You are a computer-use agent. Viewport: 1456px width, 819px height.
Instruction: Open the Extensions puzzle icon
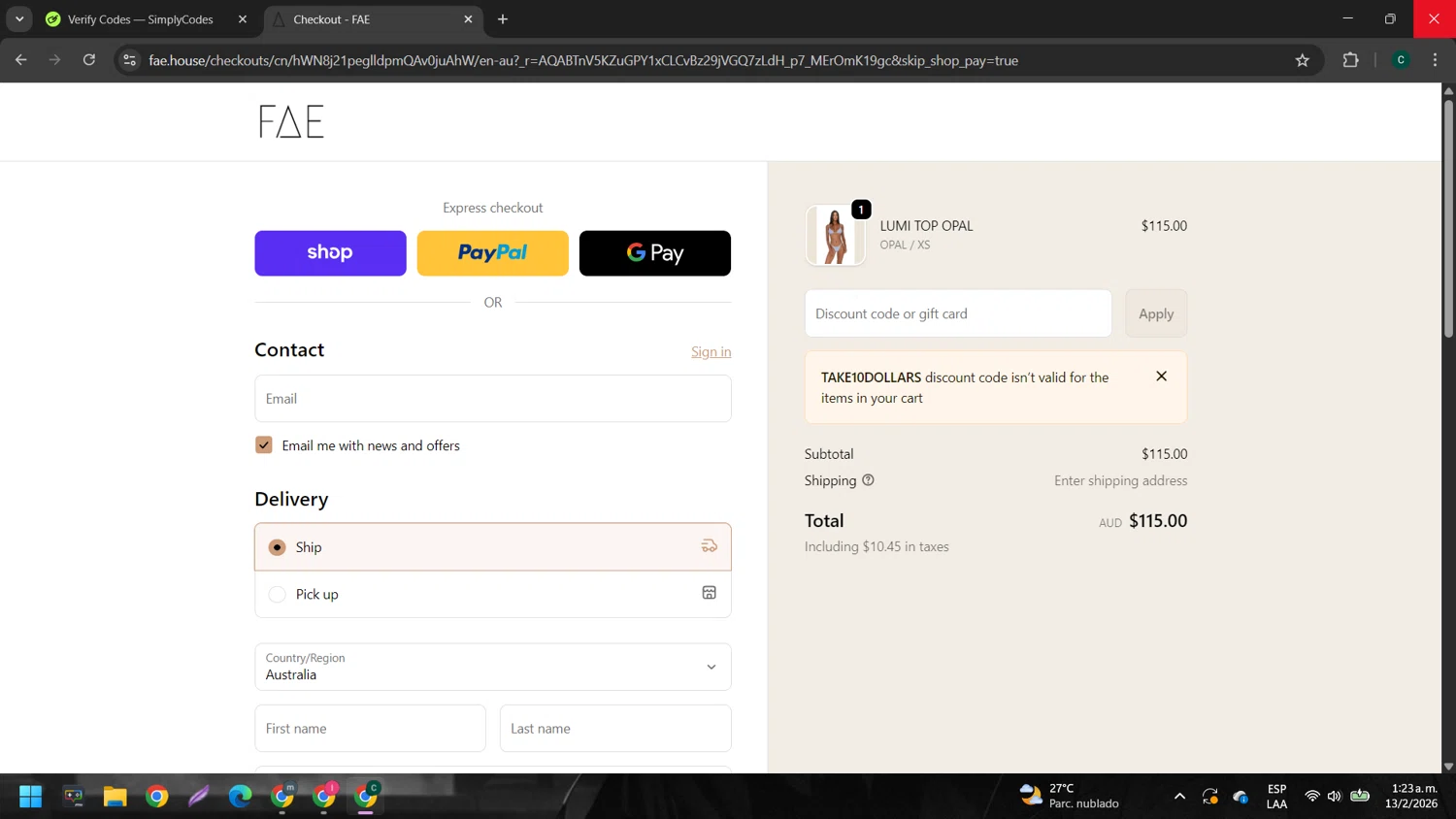pyautogui.click(x=1350, y=60)
